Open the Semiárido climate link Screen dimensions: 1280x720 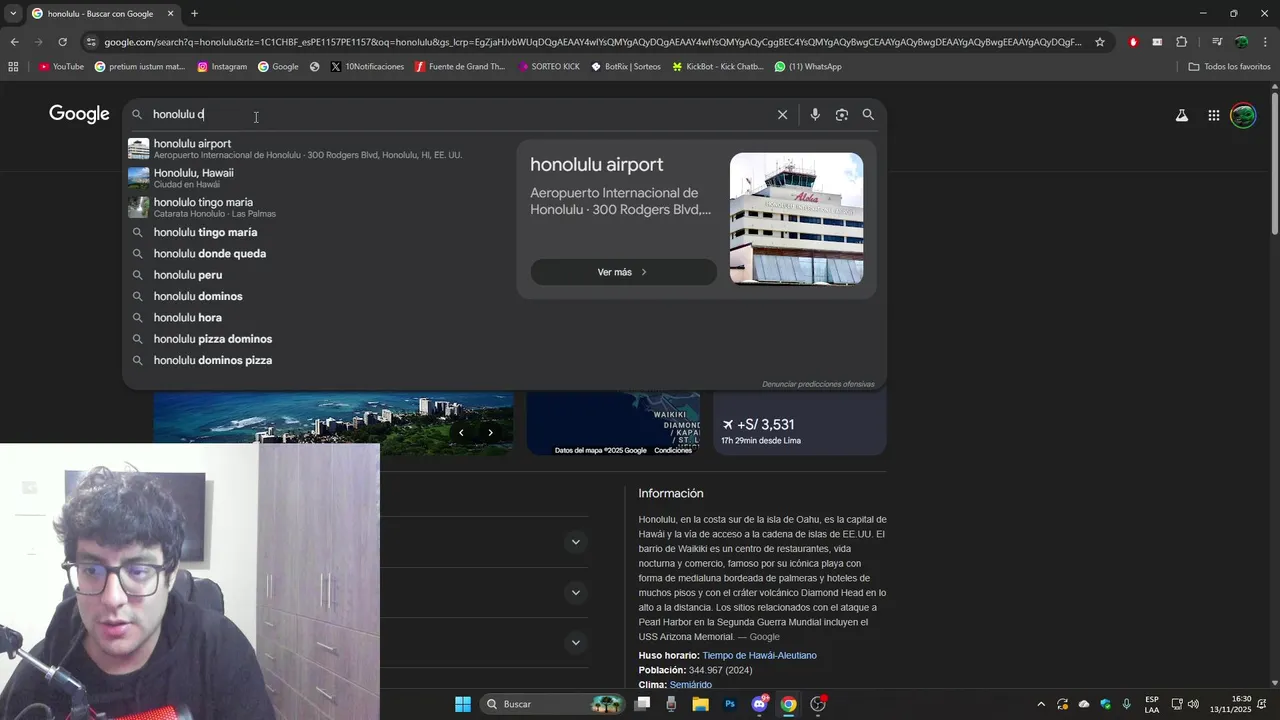pos(691,685)
